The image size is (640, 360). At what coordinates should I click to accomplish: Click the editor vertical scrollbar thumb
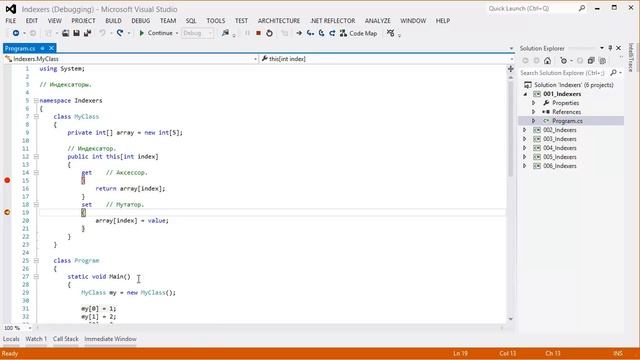pos(511,129)
